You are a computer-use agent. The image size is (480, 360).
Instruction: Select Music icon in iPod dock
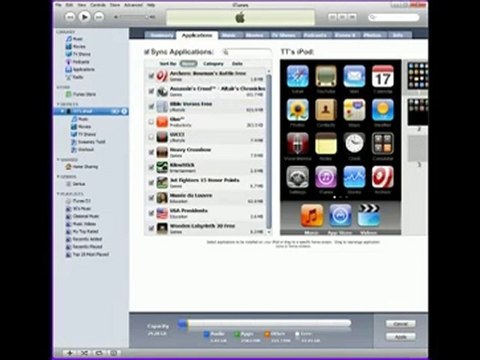312,216
